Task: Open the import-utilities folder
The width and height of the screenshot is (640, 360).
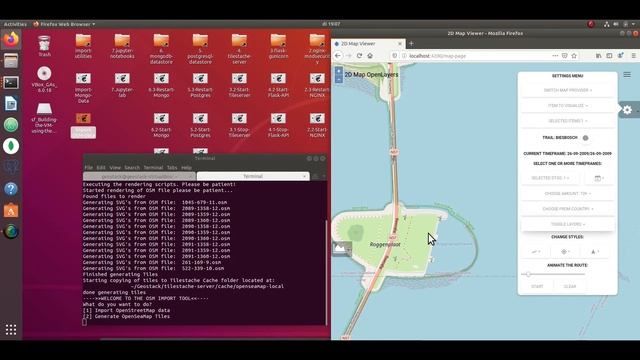Action: click(x=83, y=47)
